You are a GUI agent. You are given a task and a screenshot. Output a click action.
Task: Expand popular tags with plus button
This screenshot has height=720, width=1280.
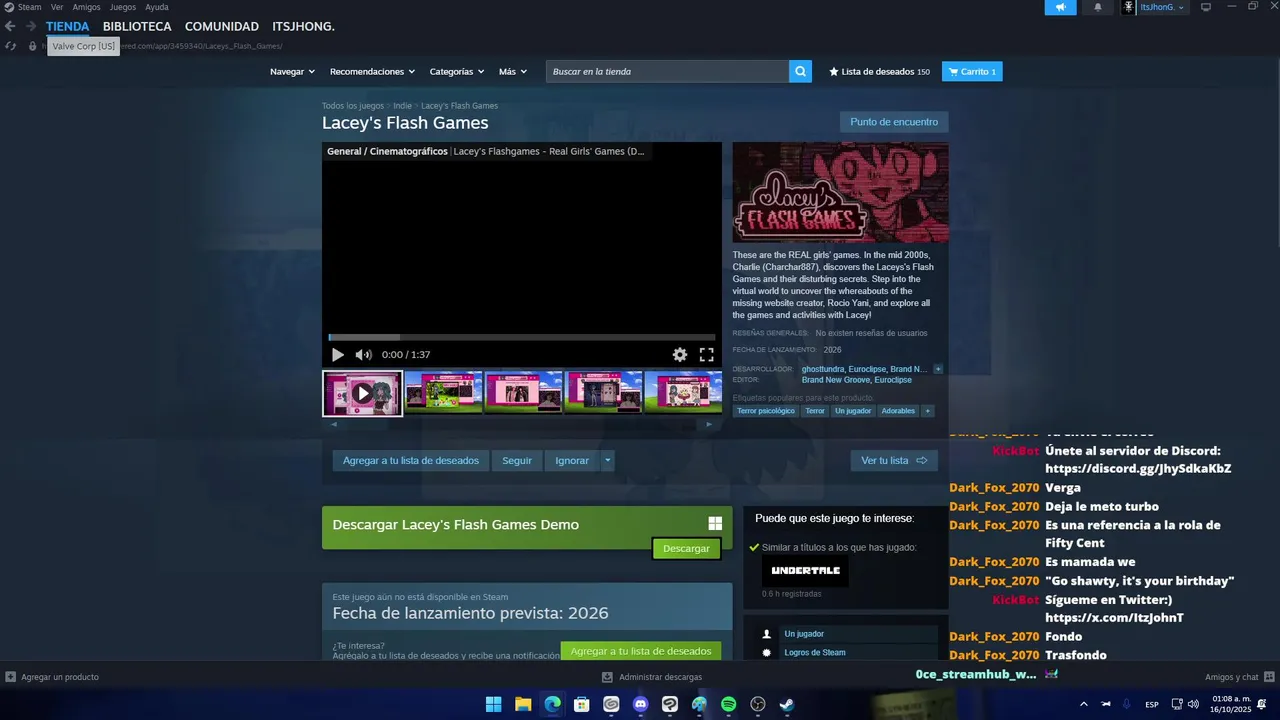(928, 411)
